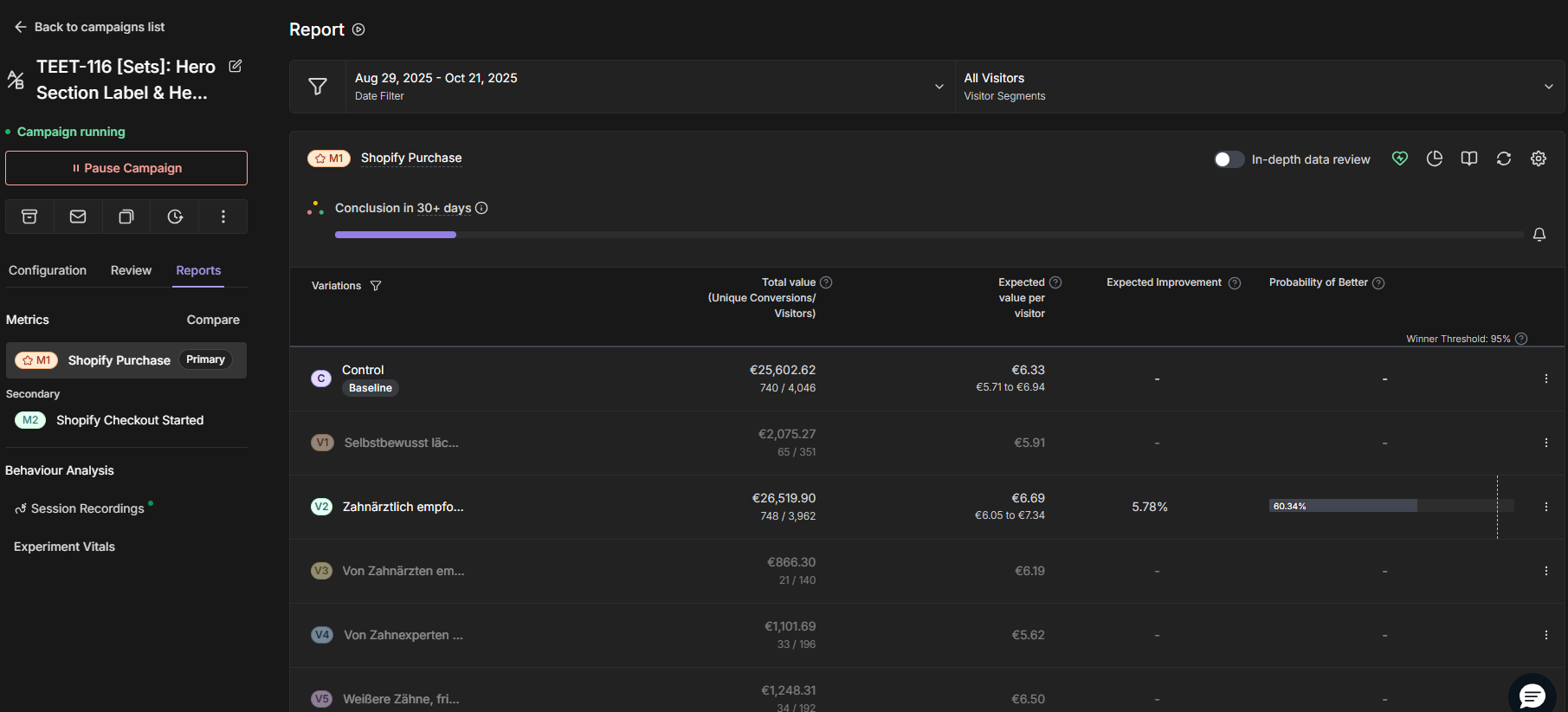Open the Von Zahnexperten row options menu

1546,635
